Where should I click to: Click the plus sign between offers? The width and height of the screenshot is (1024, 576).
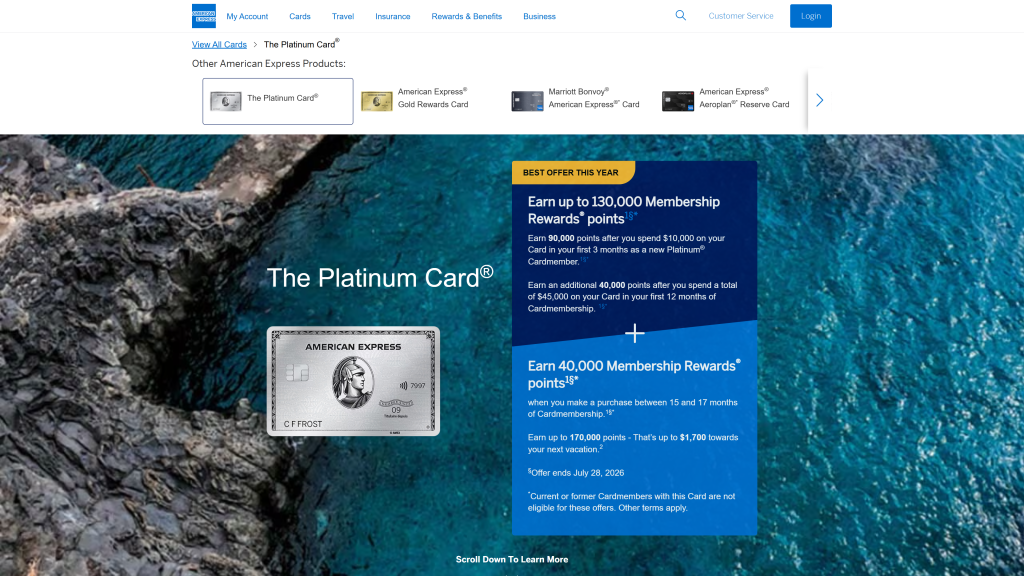[x=634, y=333]
